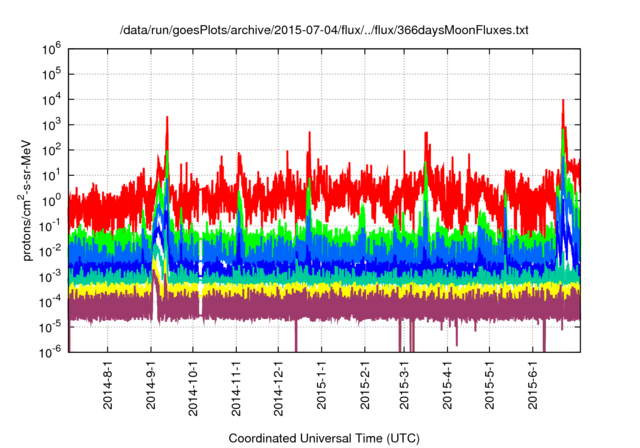Viewport: 640px width, 448px height.
Task: Click the Coordinated Universal Time (UTC) axis label
Action: tap(323, 438)
